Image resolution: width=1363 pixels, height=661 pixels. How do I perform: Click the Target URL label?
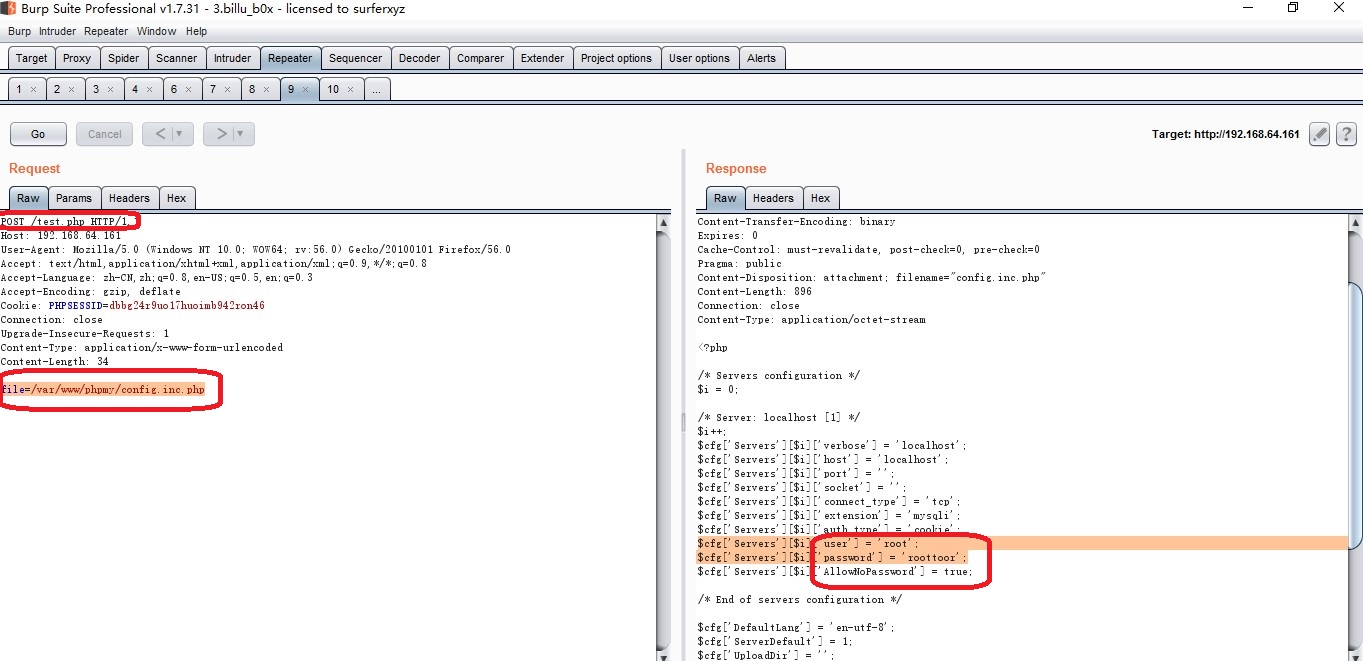tap(1226, 134)
